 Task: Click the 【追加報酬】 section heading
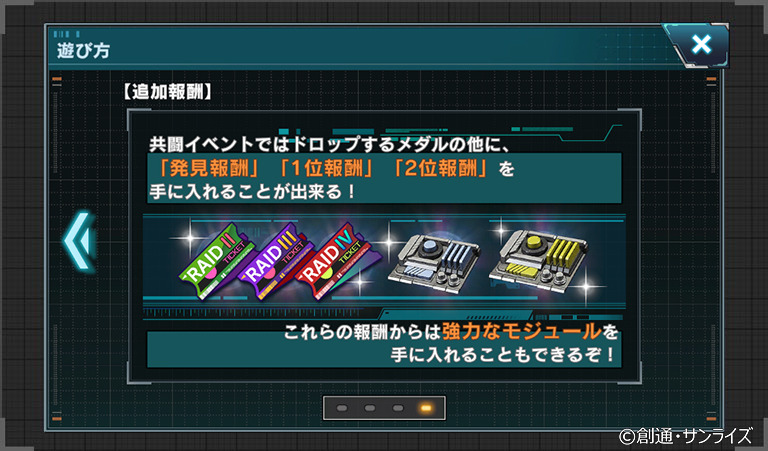(168, 92)
